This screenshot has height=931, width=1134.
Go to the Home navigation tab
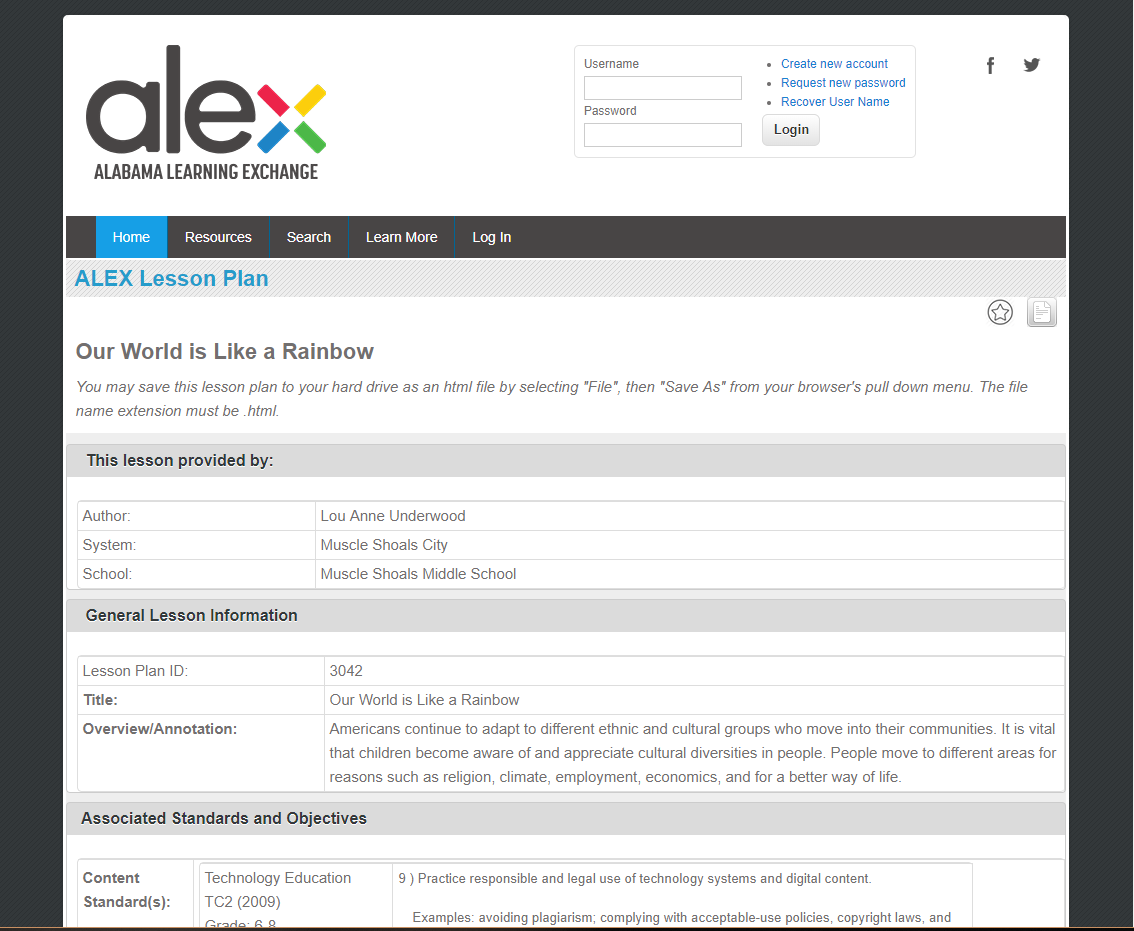[x=131, y=238]
